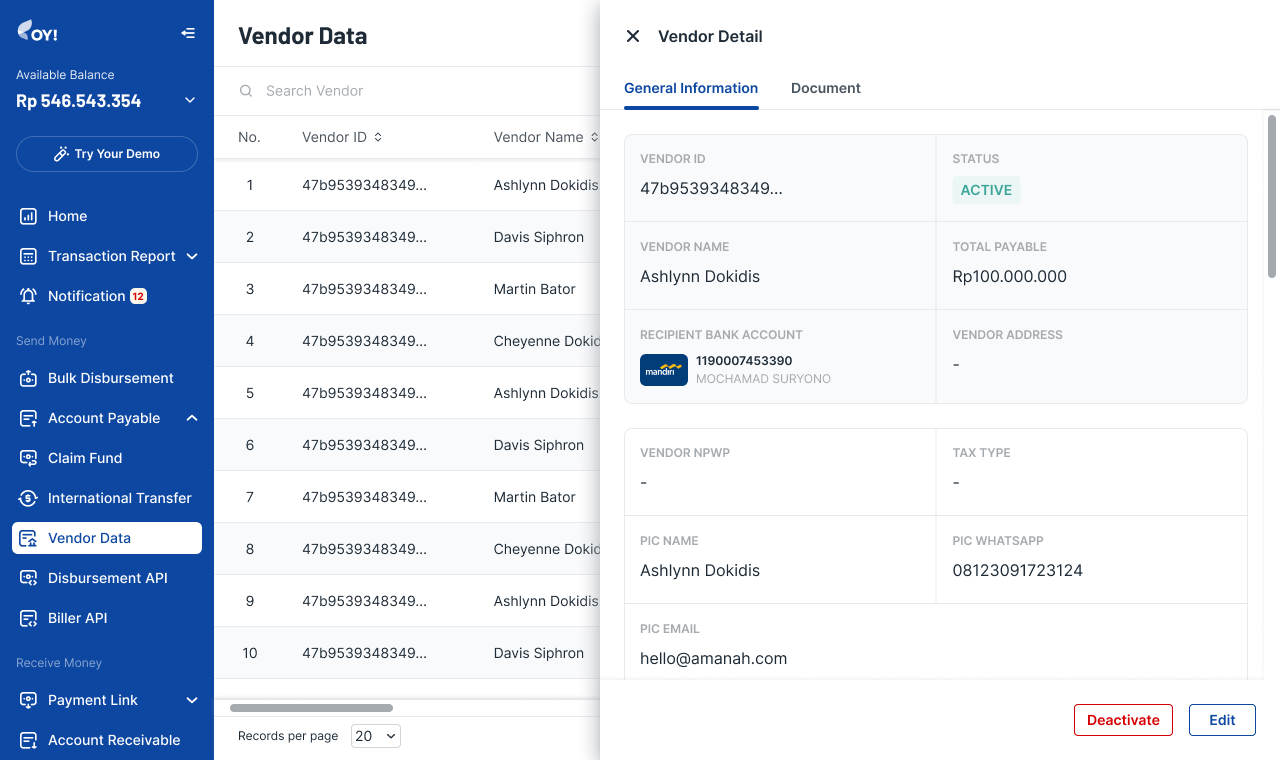Expand the Available Balance chevron

pyautogui.click(x=190, y=100)
